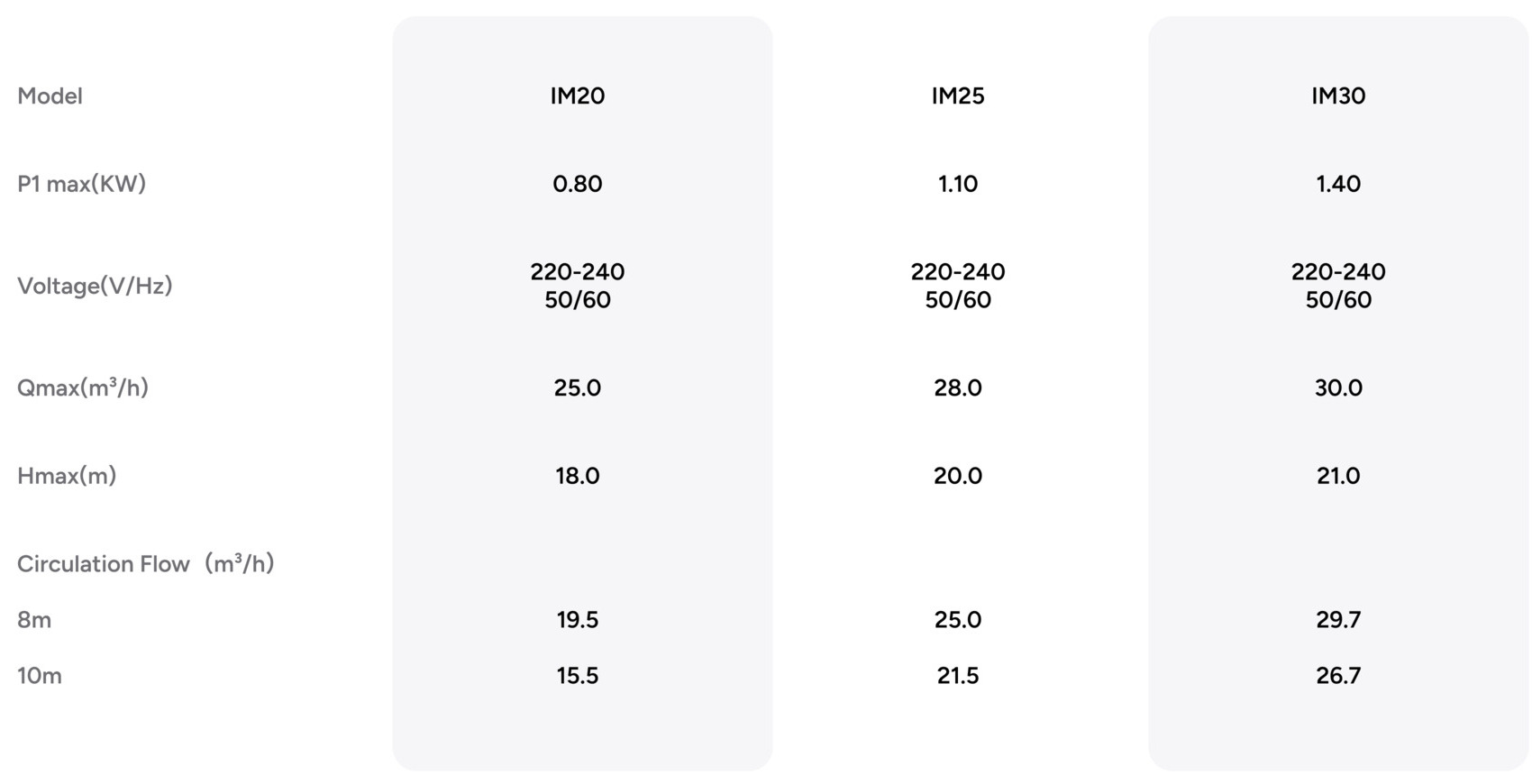
Task: Click the 1.40 power value for IM30
Action: tap(1338, 184)
